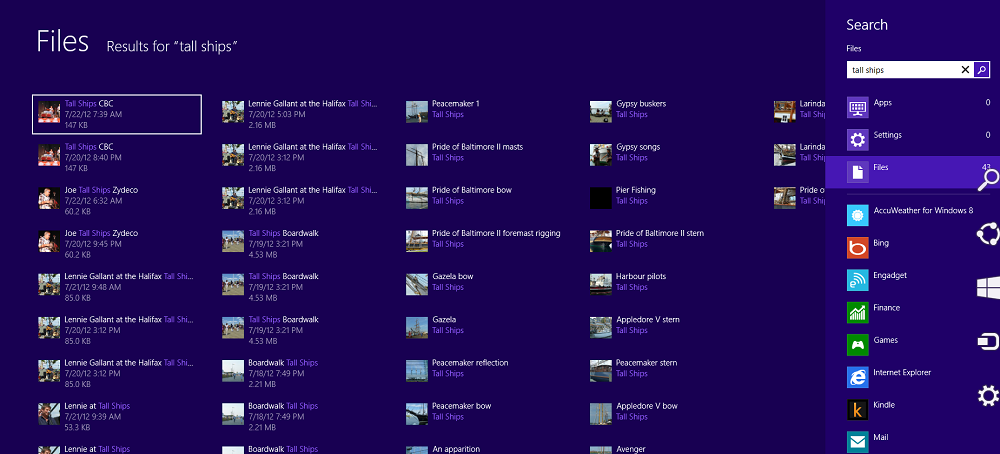This screenshot has height=454, width=1000.
Task: Click the Appledore V stern thumbnail
Action: [601, 327]
